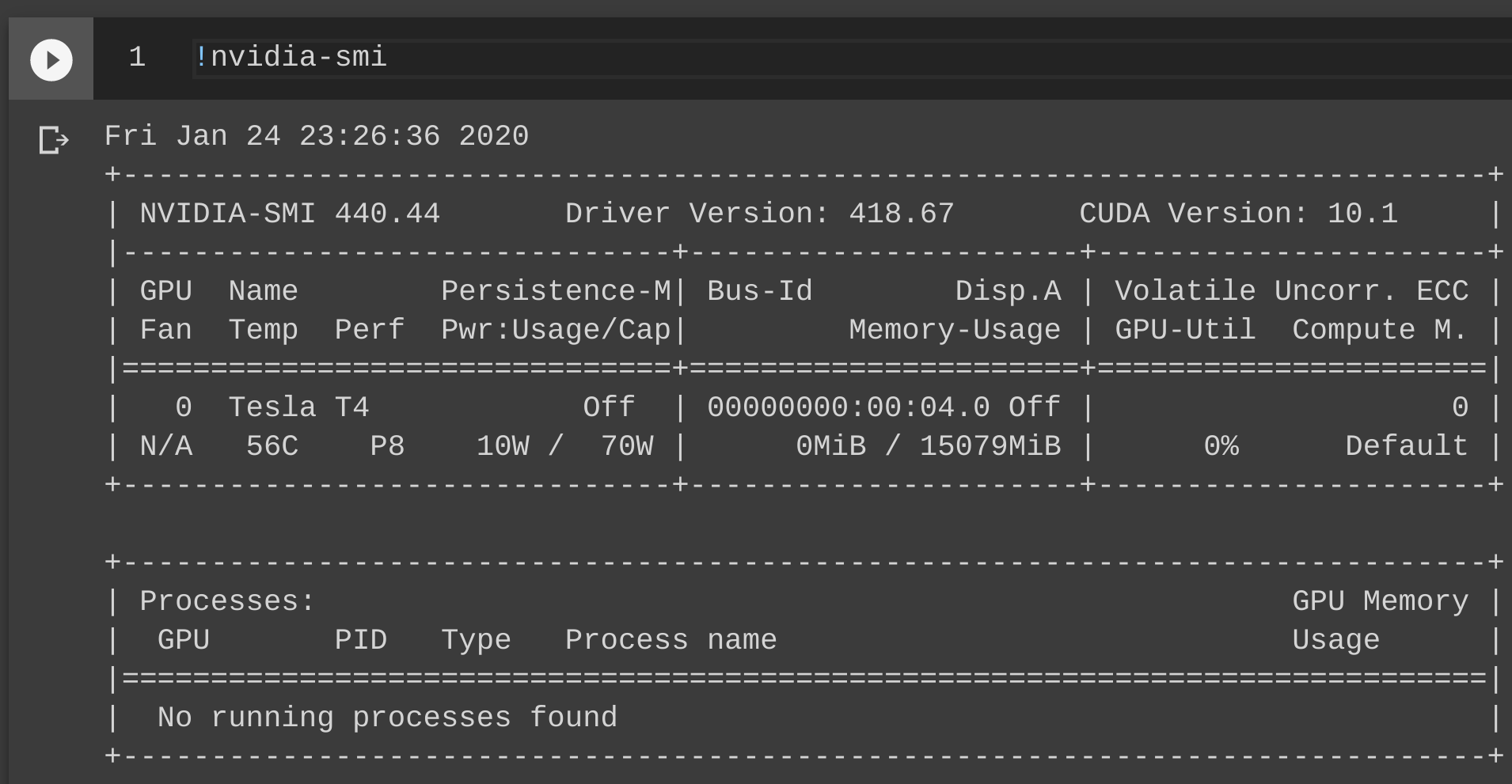Click the line number 1 in the cell
The width and height of the screenshot is (1512, 784).
click(x=136, y=56)
